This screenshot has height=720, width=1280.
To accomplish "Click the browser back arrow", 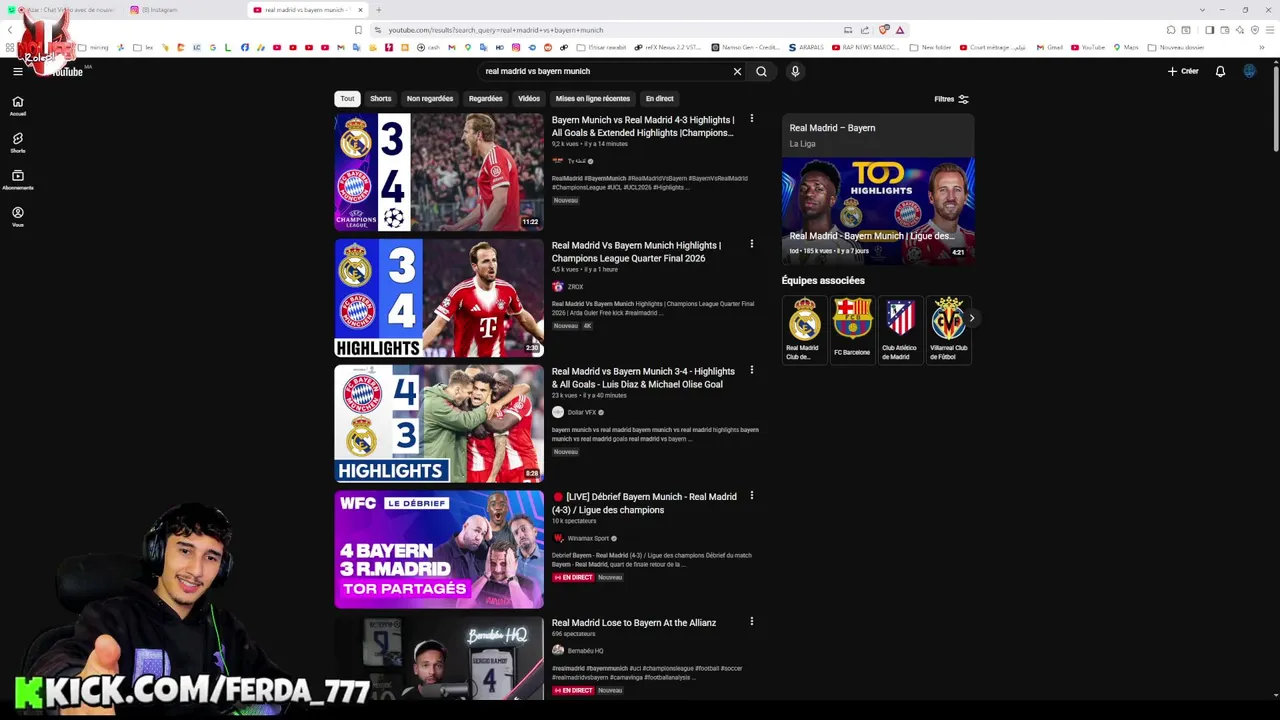I will pos(9,30).
